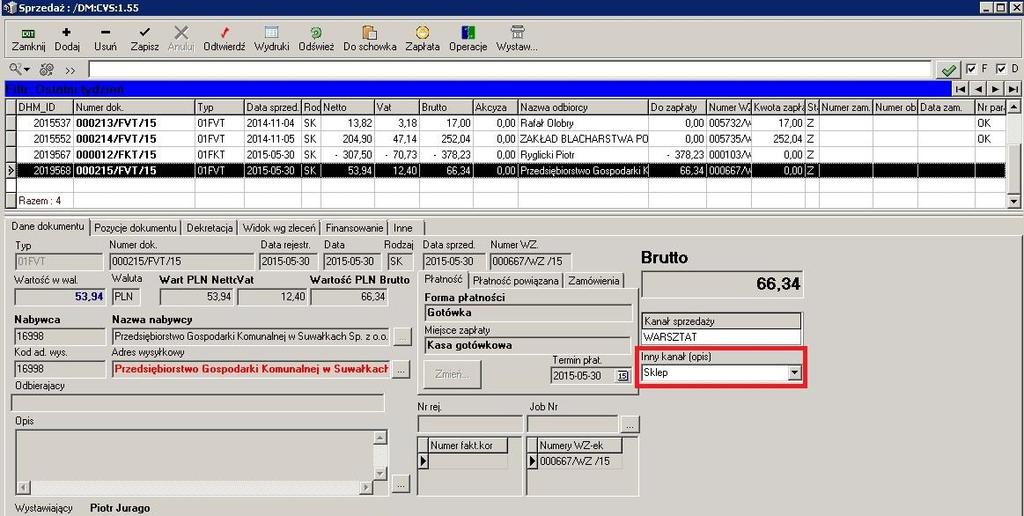Viewport: 1024px width, 516px height.
Task: Click the Nr rej. input field
Action: click(470, 423)
